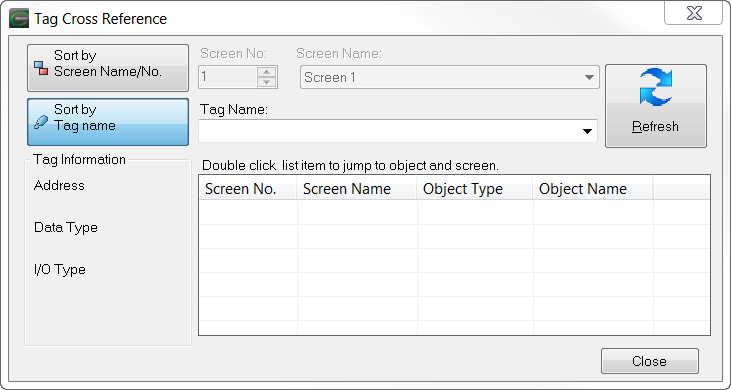Click the green app icon in title bar
Screen dimensions: 731x390
pos(19,19)
